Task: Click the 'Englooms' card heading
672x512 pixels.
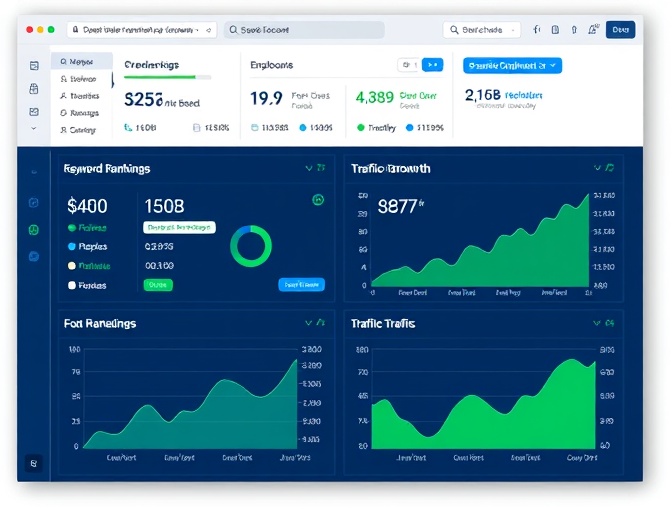Action: click(x=271, y=65)
